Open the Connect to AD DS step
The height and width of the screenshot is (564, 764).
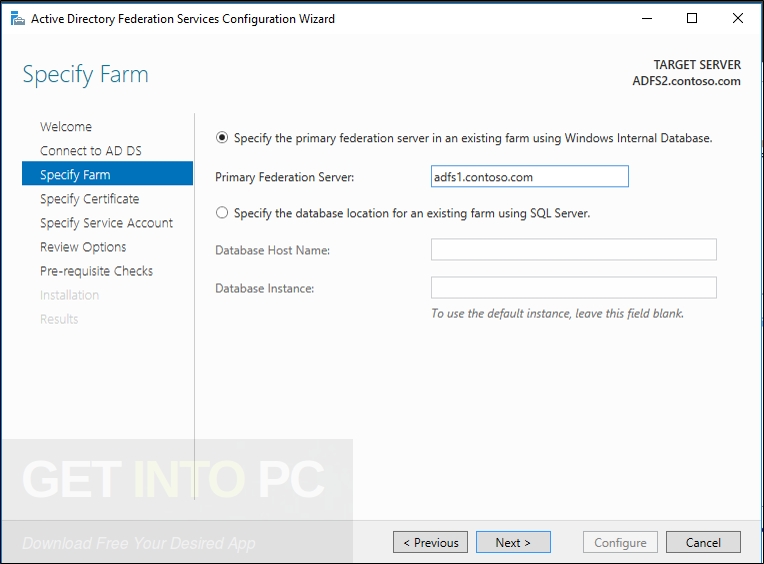(91, 150)
